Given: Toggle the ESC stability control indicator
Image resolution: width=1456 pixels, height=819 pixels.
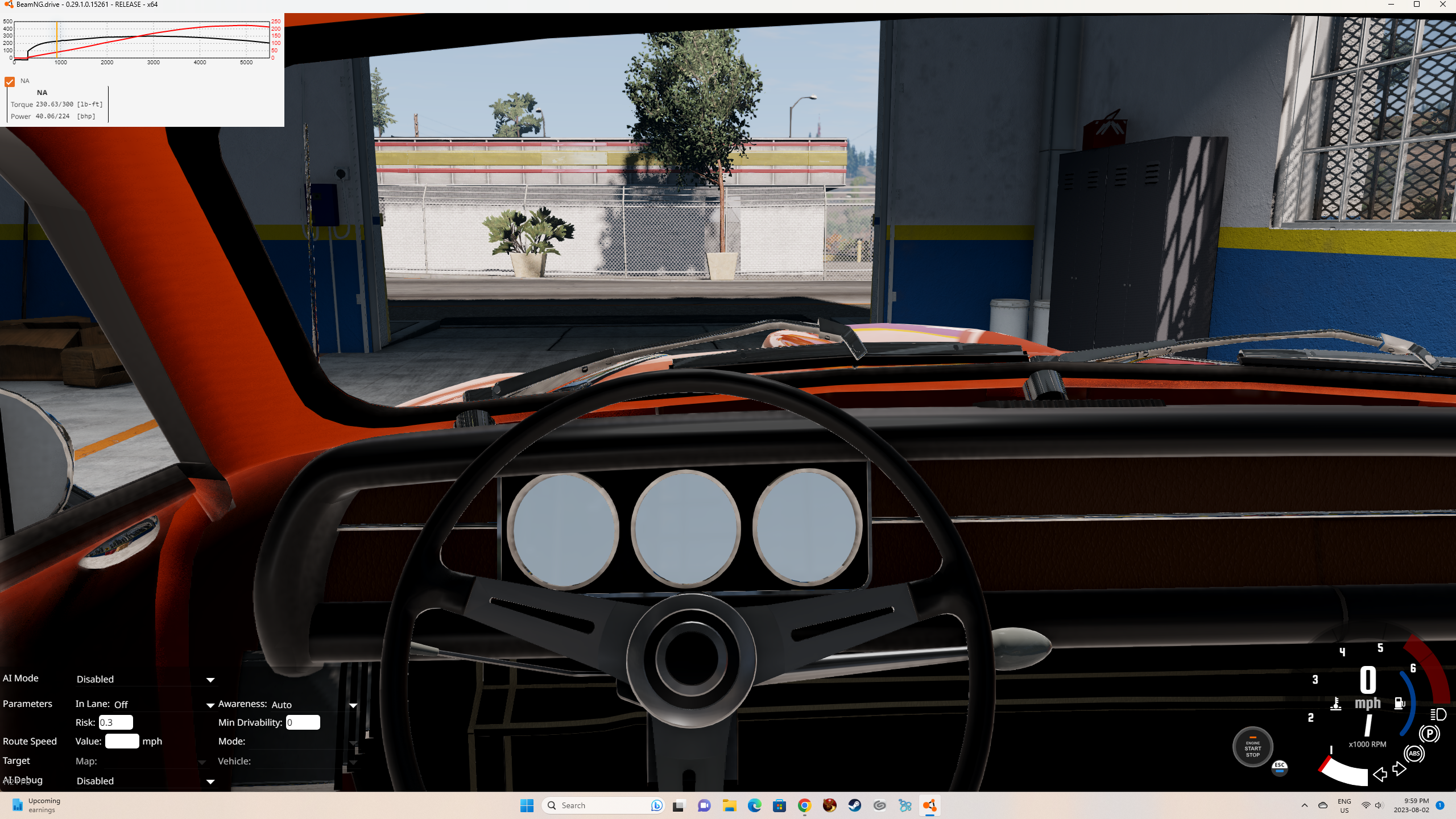Looking at the screenshot, I should point(1279,766).
